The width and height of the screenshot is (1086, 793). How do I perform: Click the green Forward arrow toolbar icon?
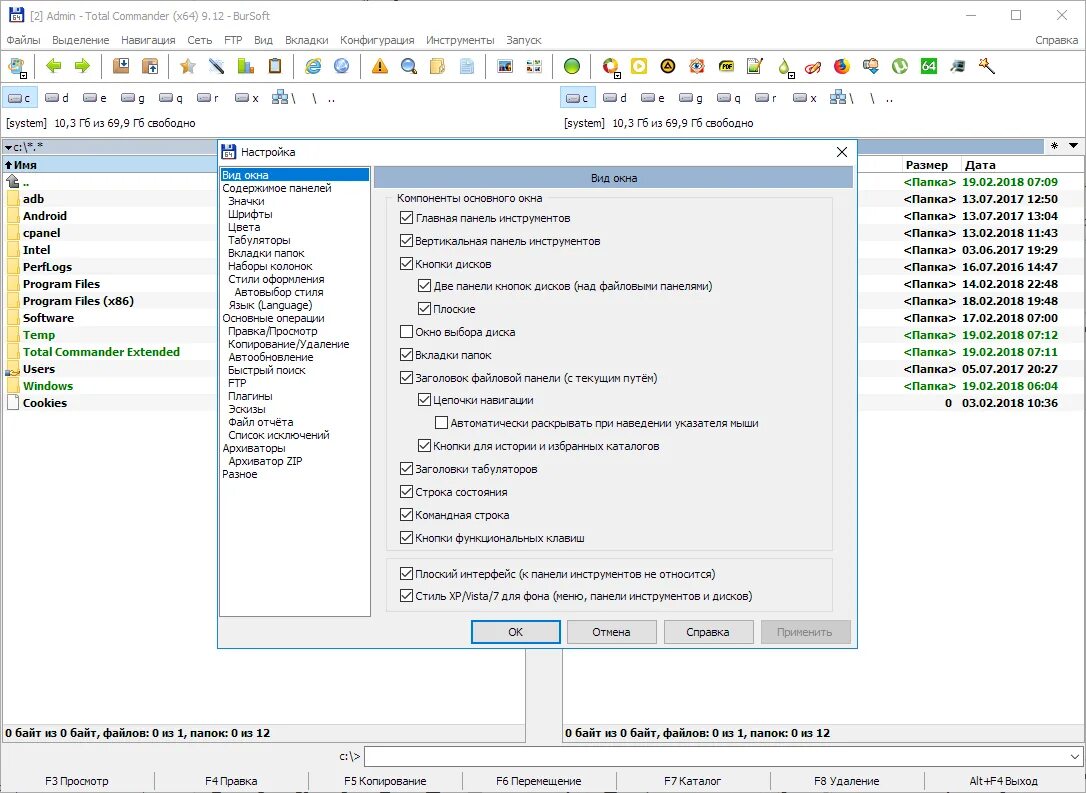pyautogui.click(x=82, y=66)
